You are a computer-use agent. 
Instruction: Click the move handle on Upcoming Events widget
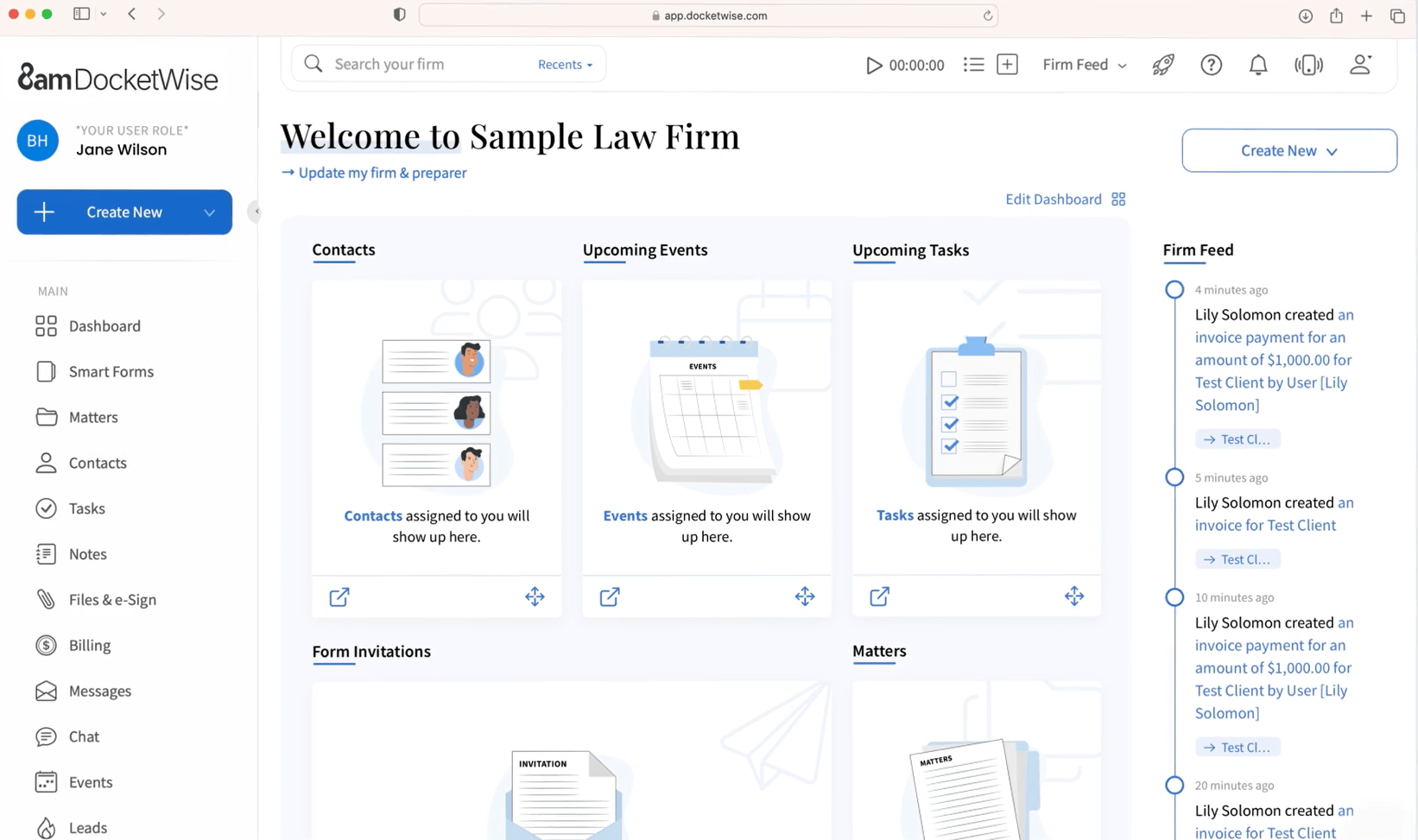pyautogui.click(x=805, y=597)
